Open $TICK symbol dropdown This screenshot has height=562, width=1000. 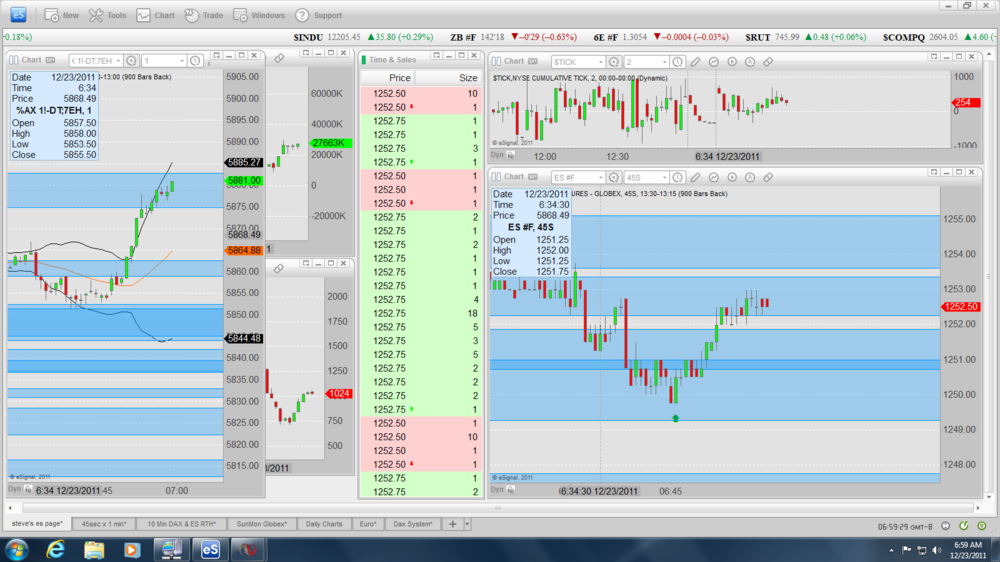(600, 62)
